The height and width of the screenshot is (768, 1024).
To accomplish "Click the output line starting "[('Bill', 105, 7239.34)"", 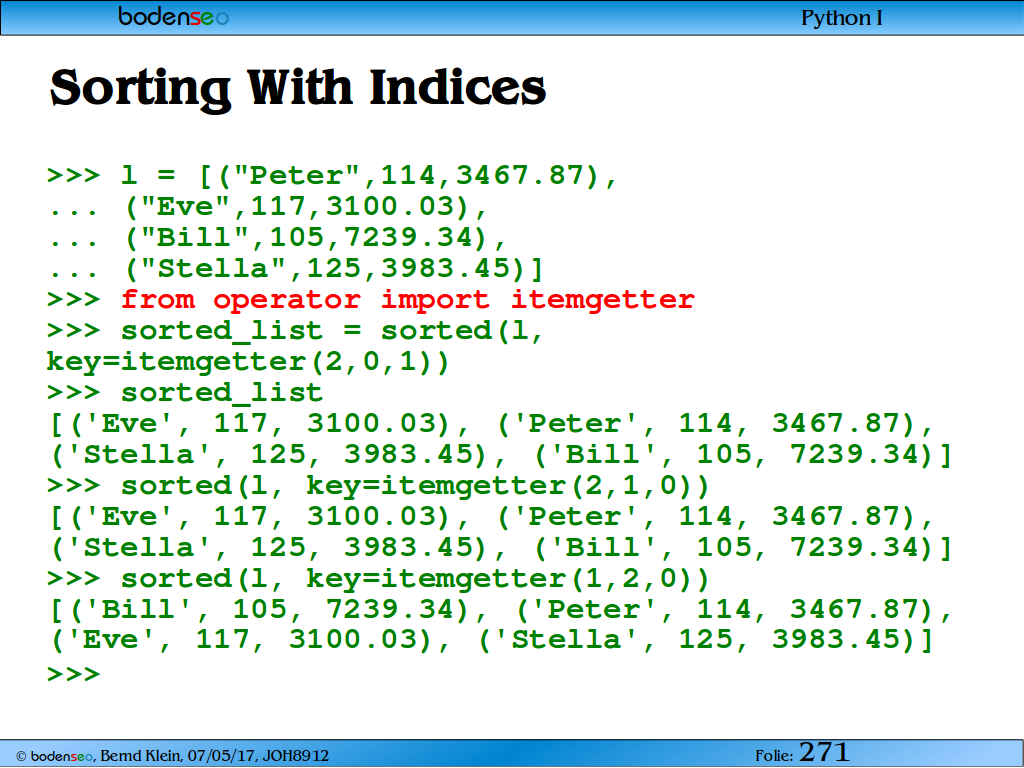I will tap(501, 610).
